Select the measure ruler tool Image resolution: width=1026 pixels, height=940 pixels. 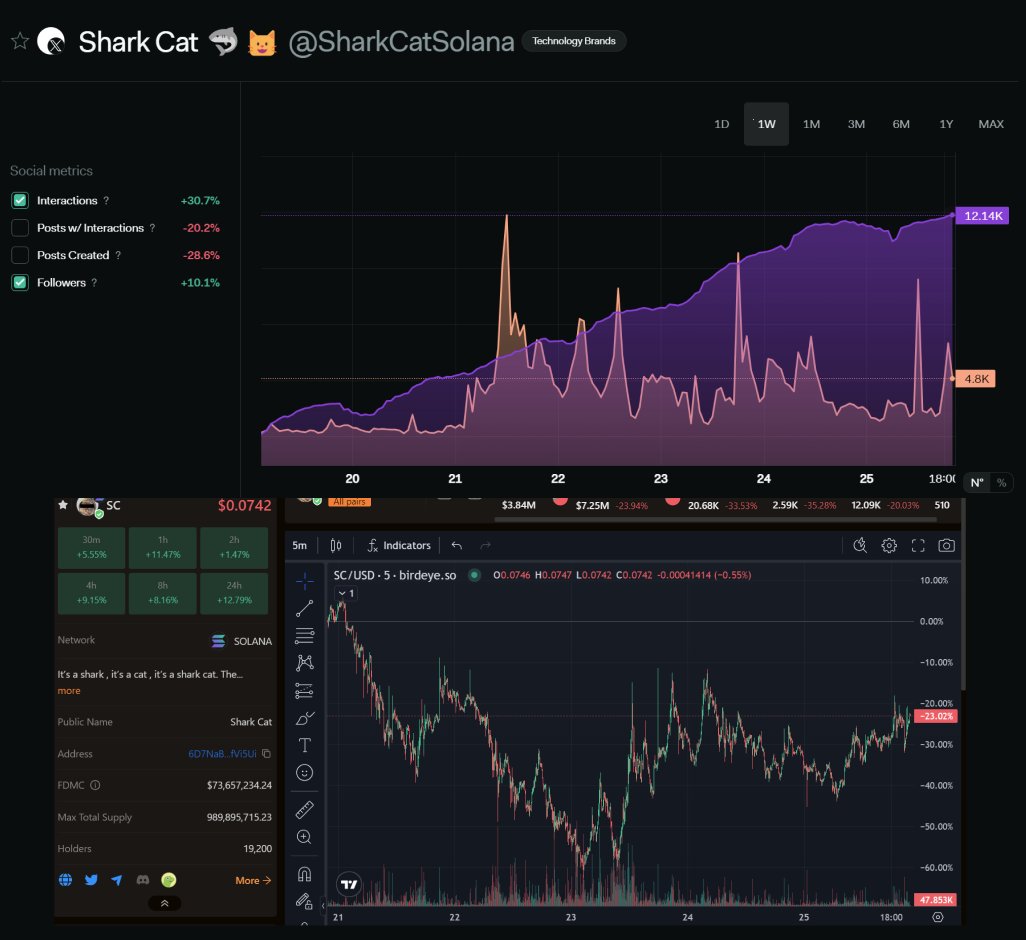click(305, 810)
